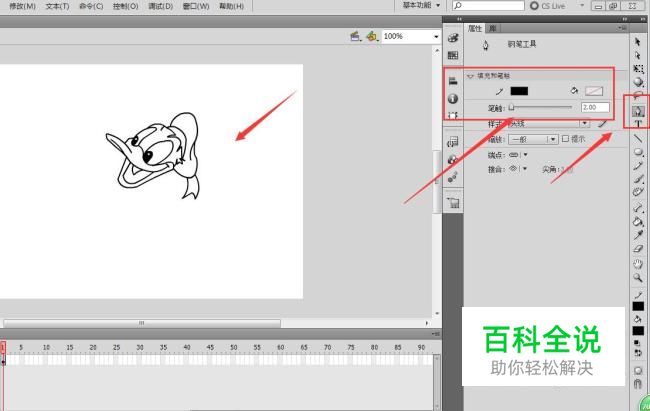Click the swap colors icon
Viewport: 650px width, 411px height.
pos(638,353)
